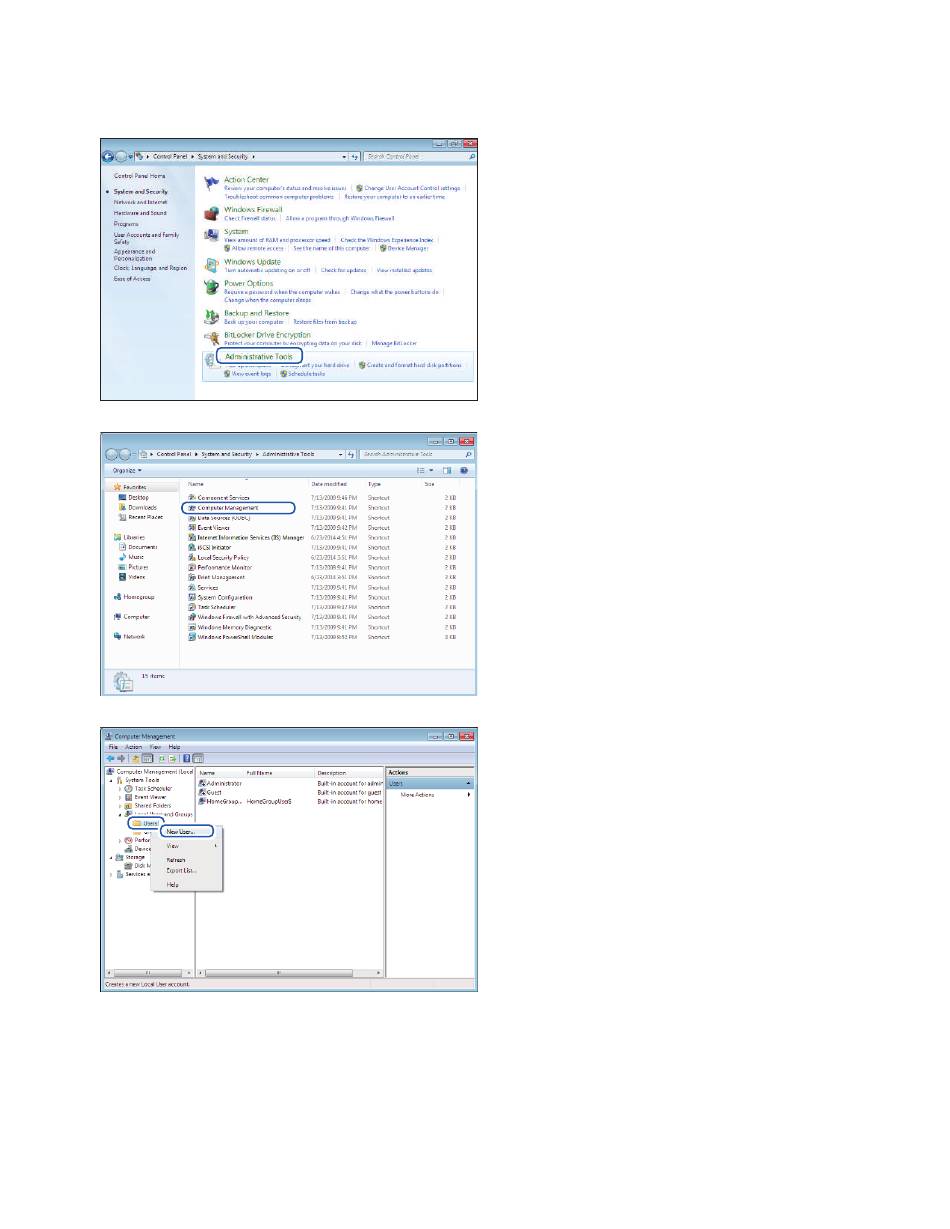This screenshot has width=950, height=1229.
Task: Collapse the Storage tree node
Action: (111, 857)
